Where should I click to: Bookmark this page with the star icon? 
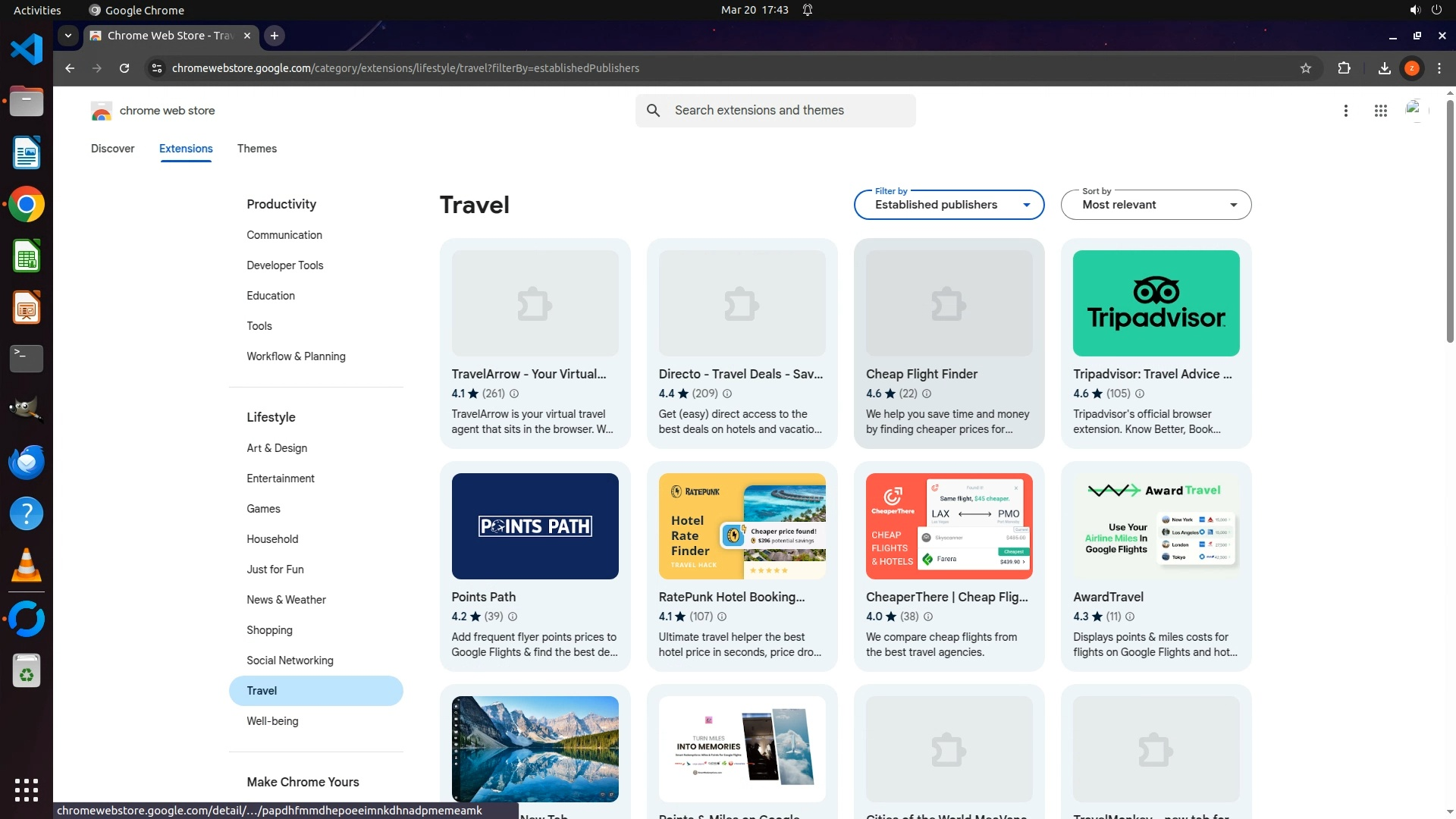pos(1305,68)
